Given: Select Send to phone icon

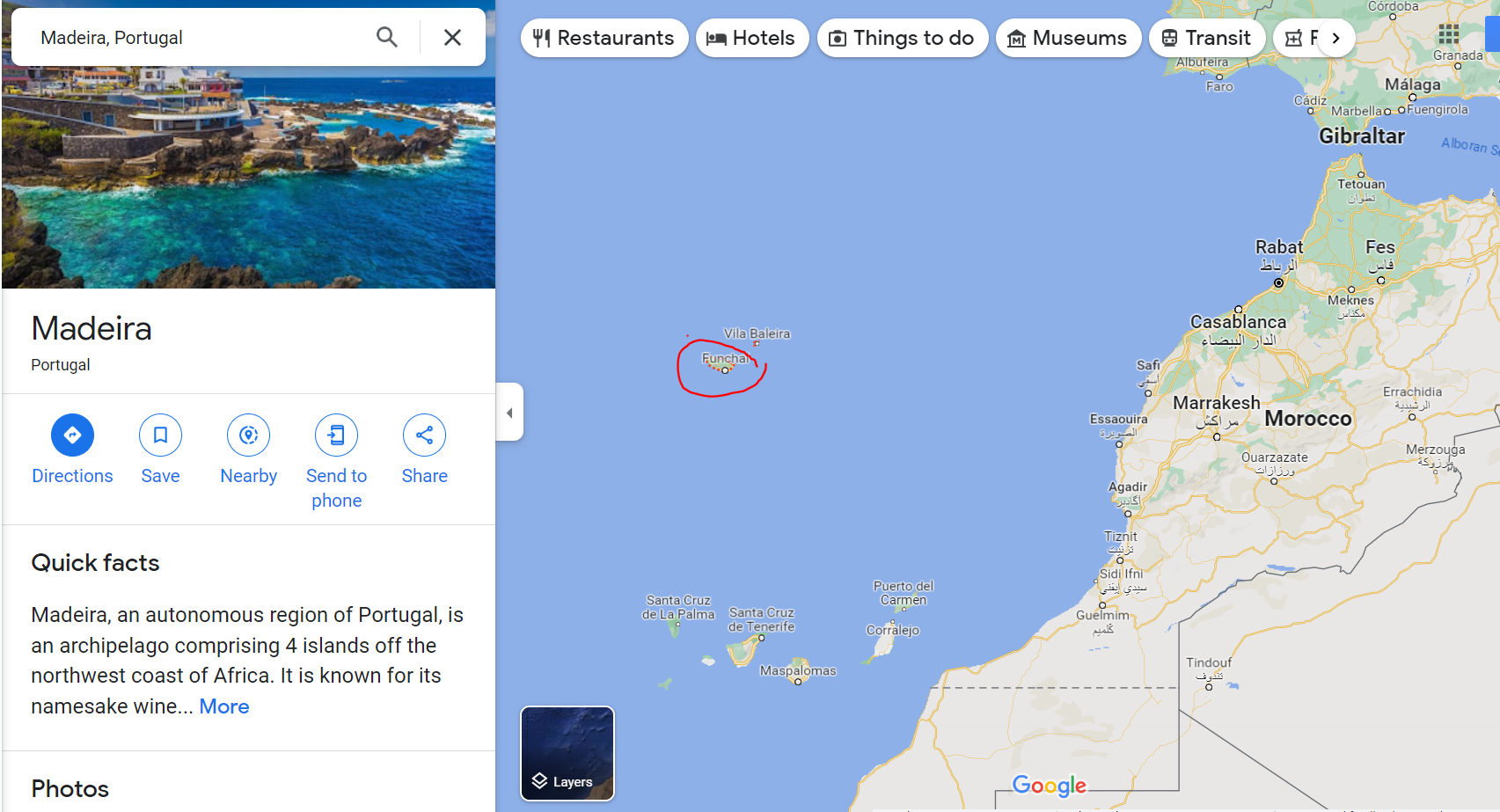Looking at the screenshot, I should [x=337, y=435].
